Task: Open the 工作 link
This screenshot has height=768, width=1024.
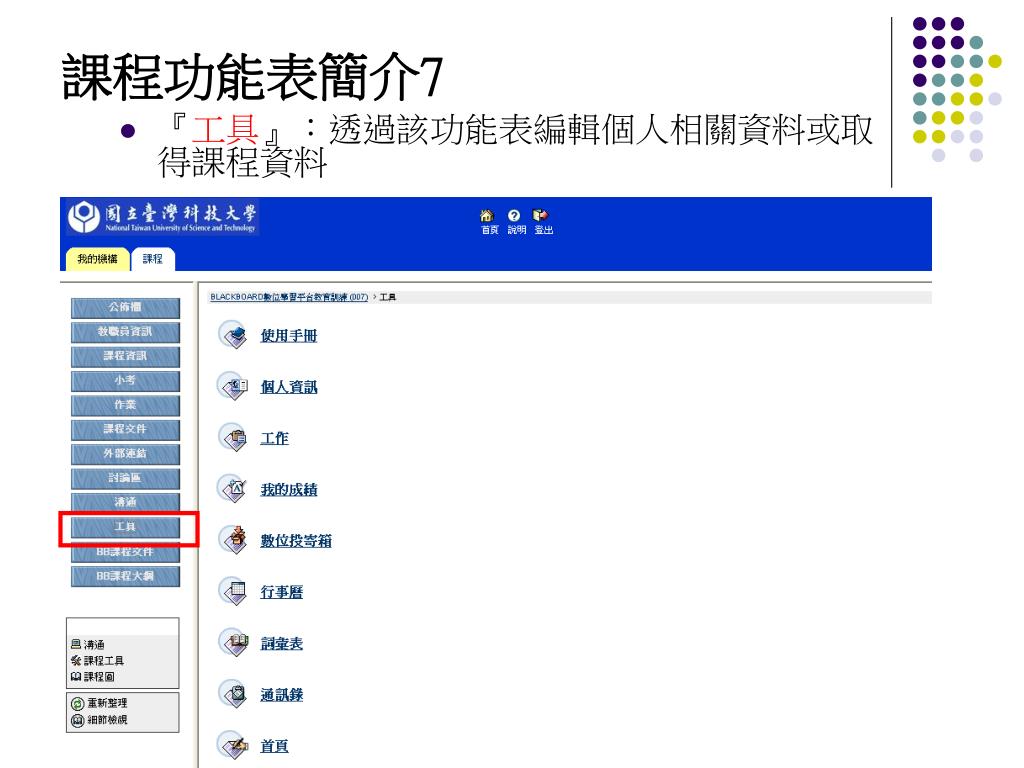Action: [x=274, y=438]
